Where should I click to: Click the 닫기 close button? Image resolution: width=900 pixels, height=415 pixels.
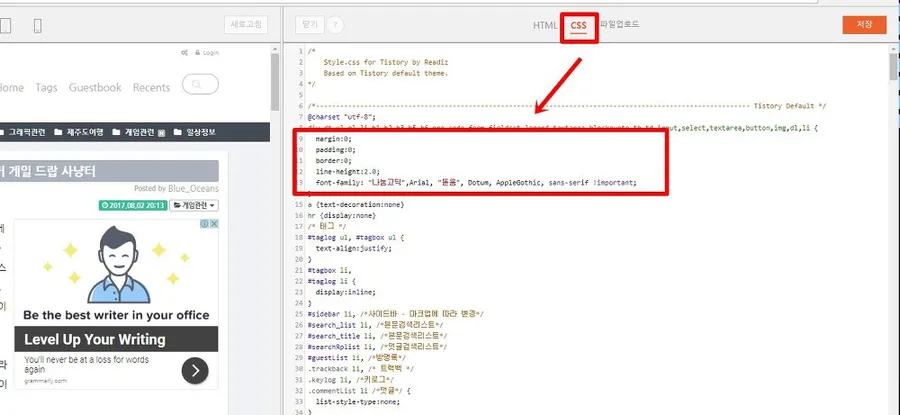[310, 25]
